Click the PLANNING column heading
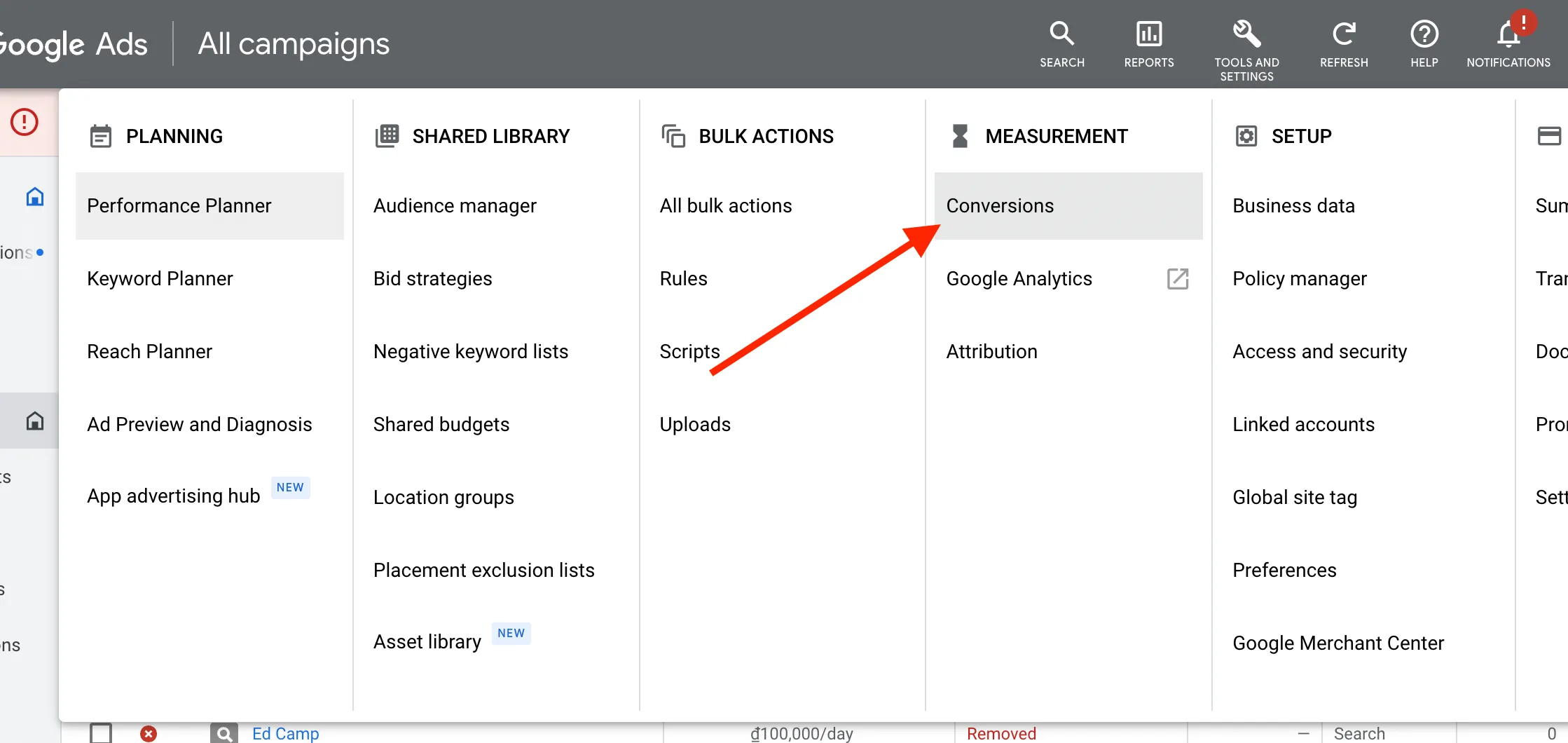Image resolution: width=1568 pixels, height=743 pixels. [x=174, y=136]
